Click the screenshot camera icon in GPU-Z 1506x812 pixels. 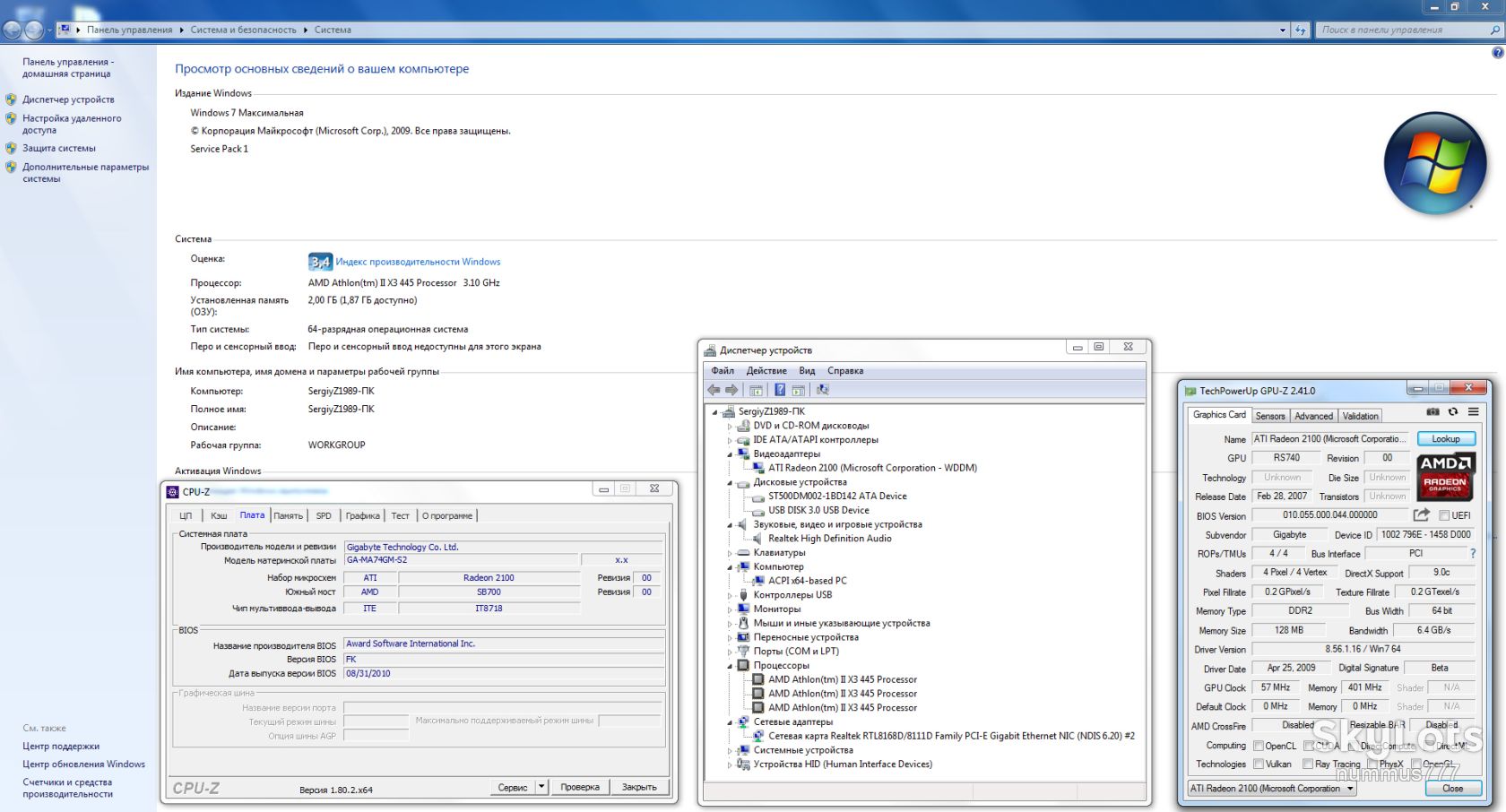tap(1432, 412)
